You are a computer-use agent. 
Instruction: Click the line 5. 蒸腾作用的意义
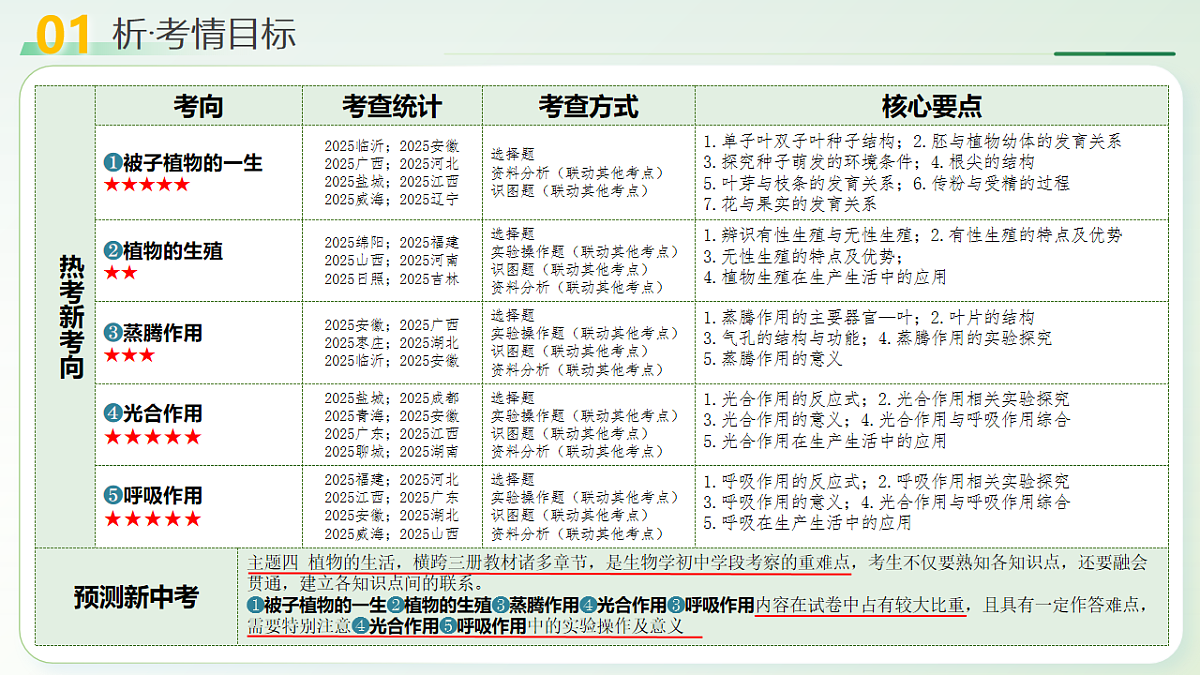[x=773, y=358]
